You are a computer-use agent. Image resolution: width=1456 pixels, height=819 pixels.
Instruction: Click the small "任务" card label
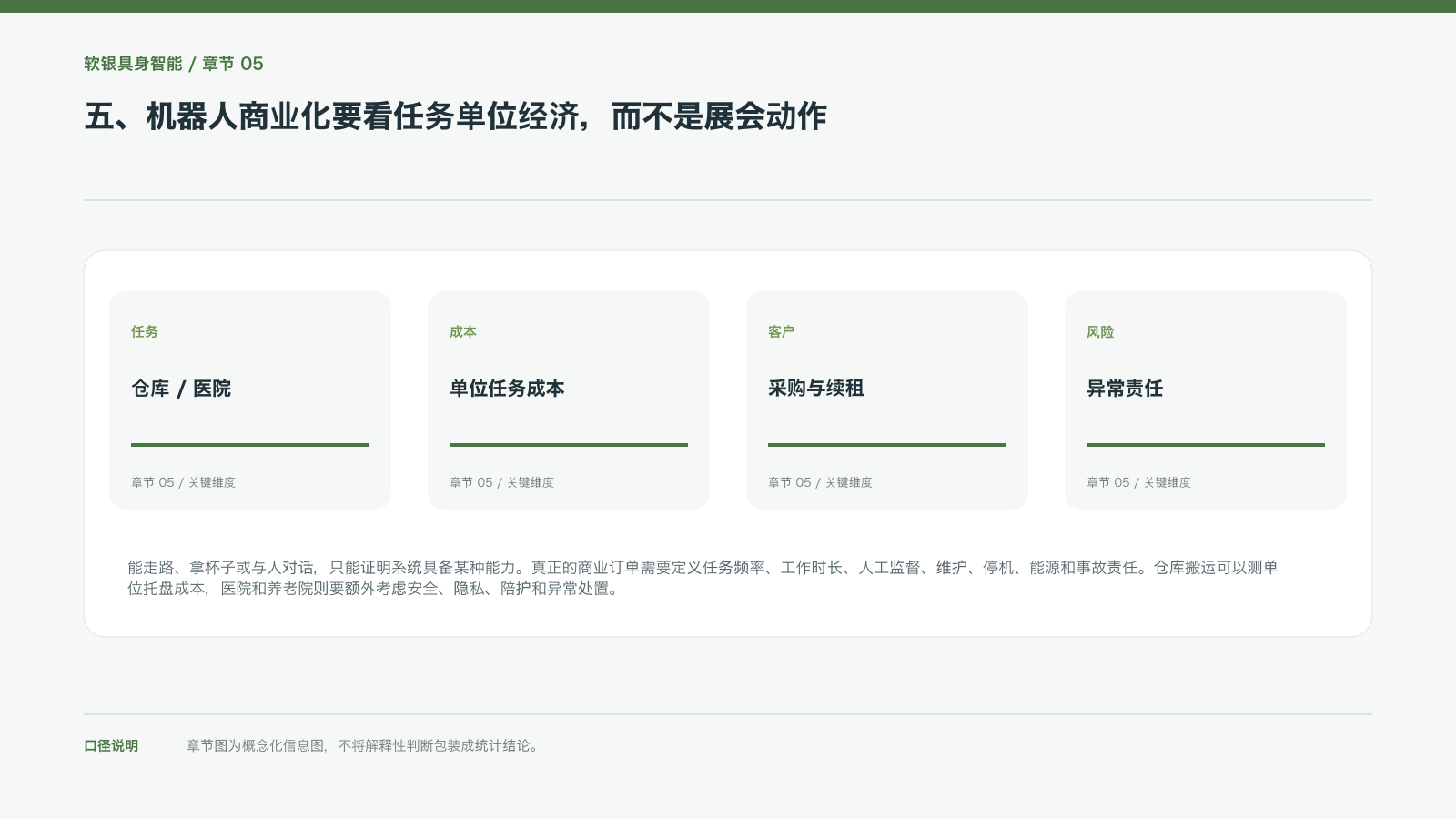(x=145, y=332)
